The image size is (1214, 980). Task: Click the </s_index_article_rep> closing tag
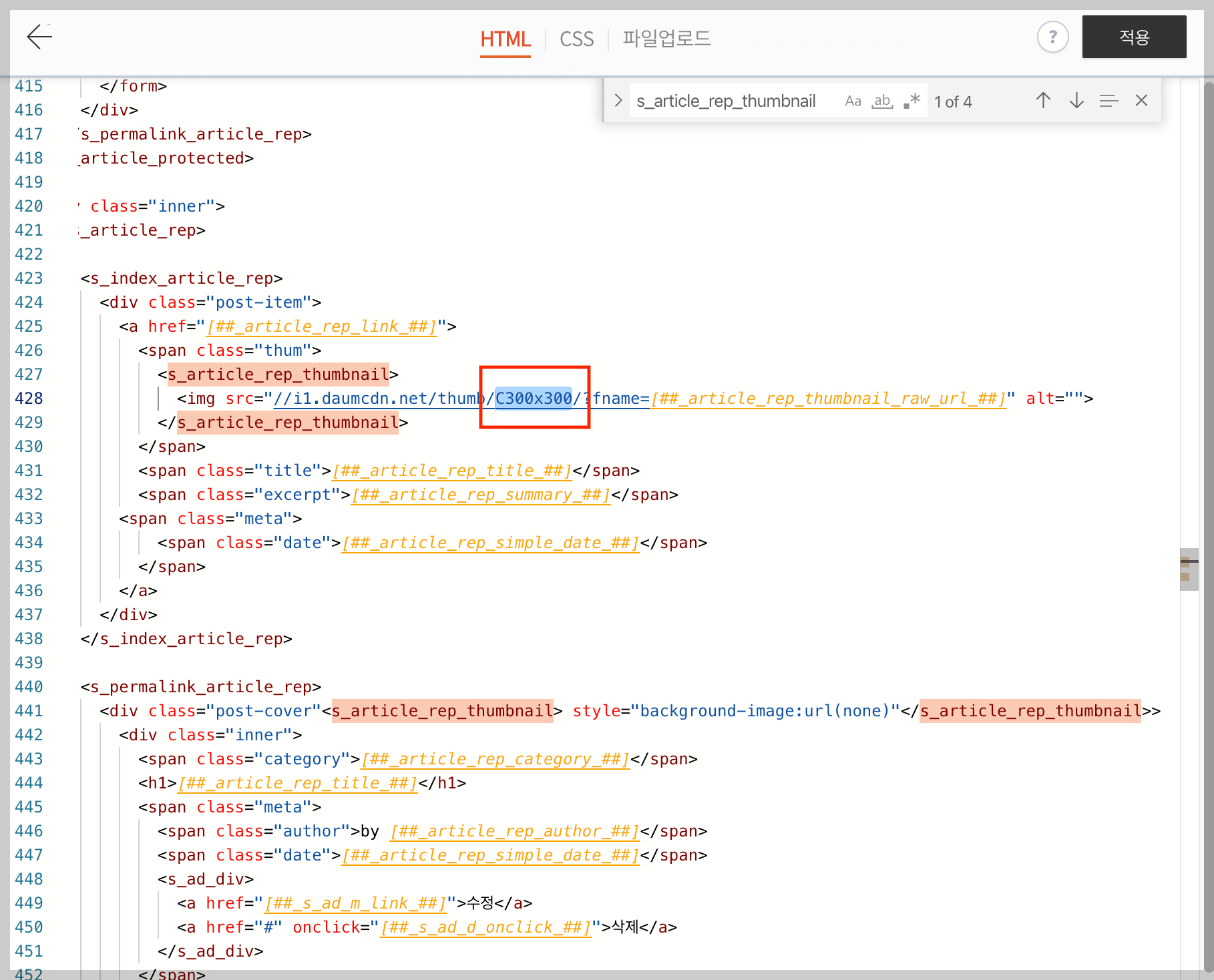tap(186, 639)
